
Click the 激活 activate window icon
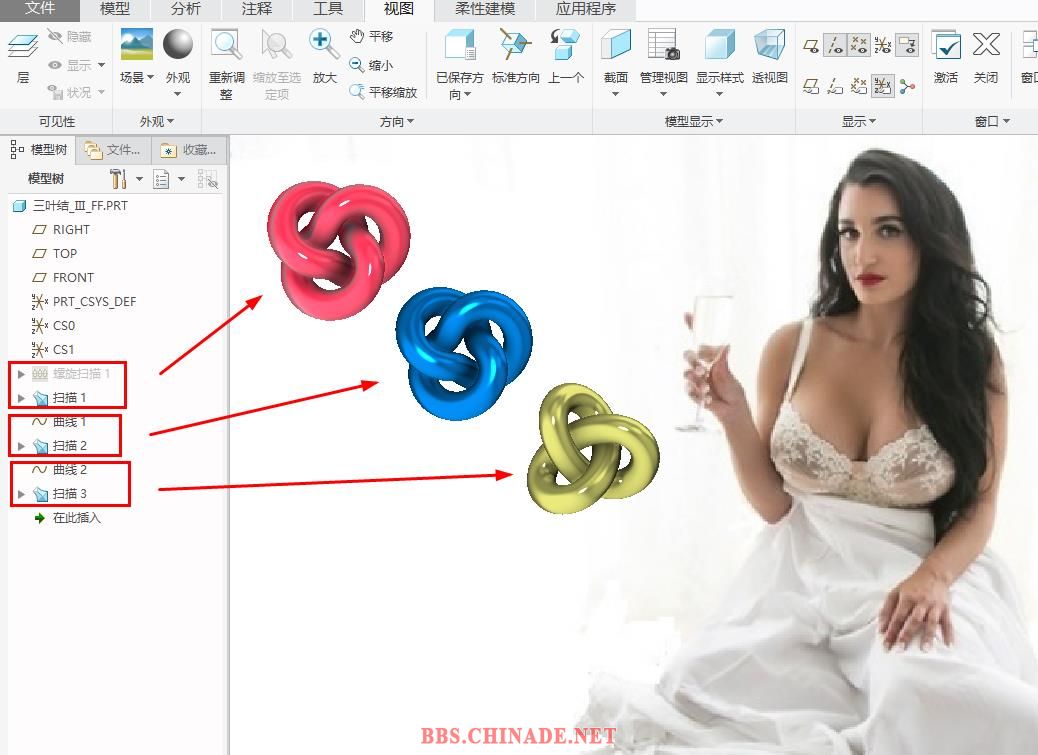pos(946,46)
